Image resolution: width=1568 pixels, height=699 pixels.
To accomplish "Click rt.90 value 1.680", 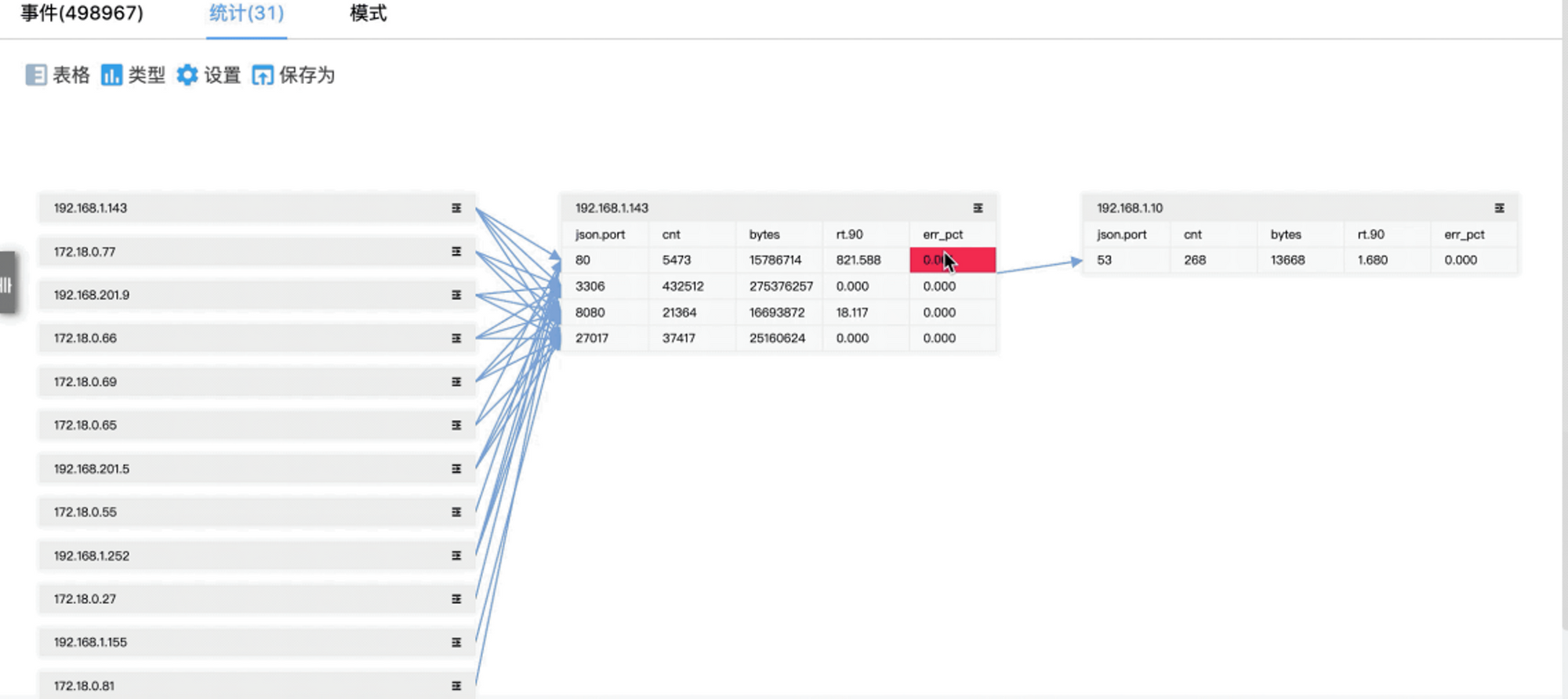I will [x=1373, y=260].
